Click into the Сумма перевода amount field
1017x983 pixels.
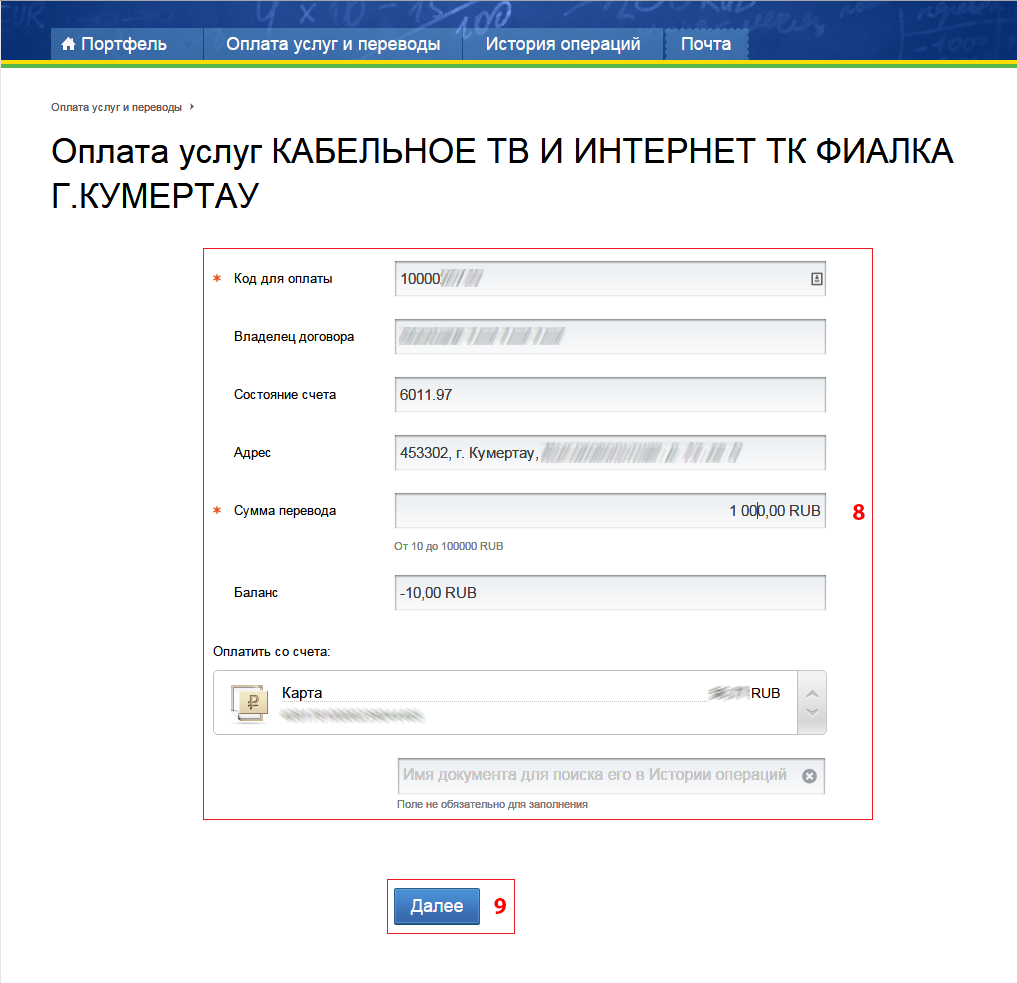tap(610, 511)
